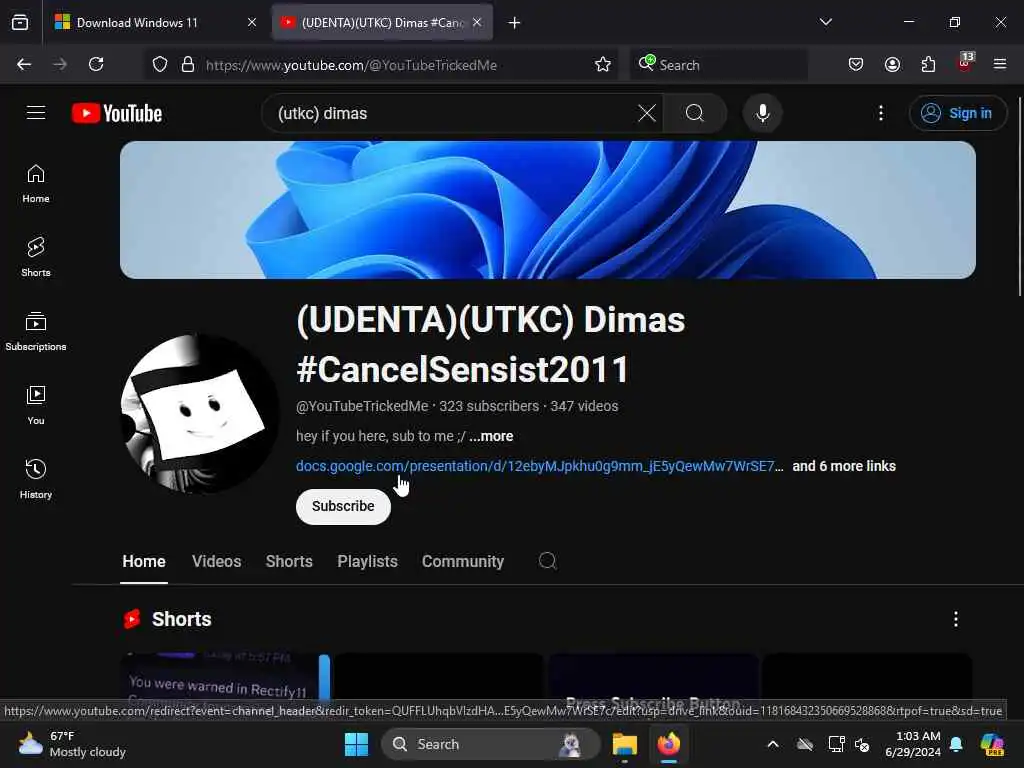
Task: Open the Firefox account icon
Action: 892,64
